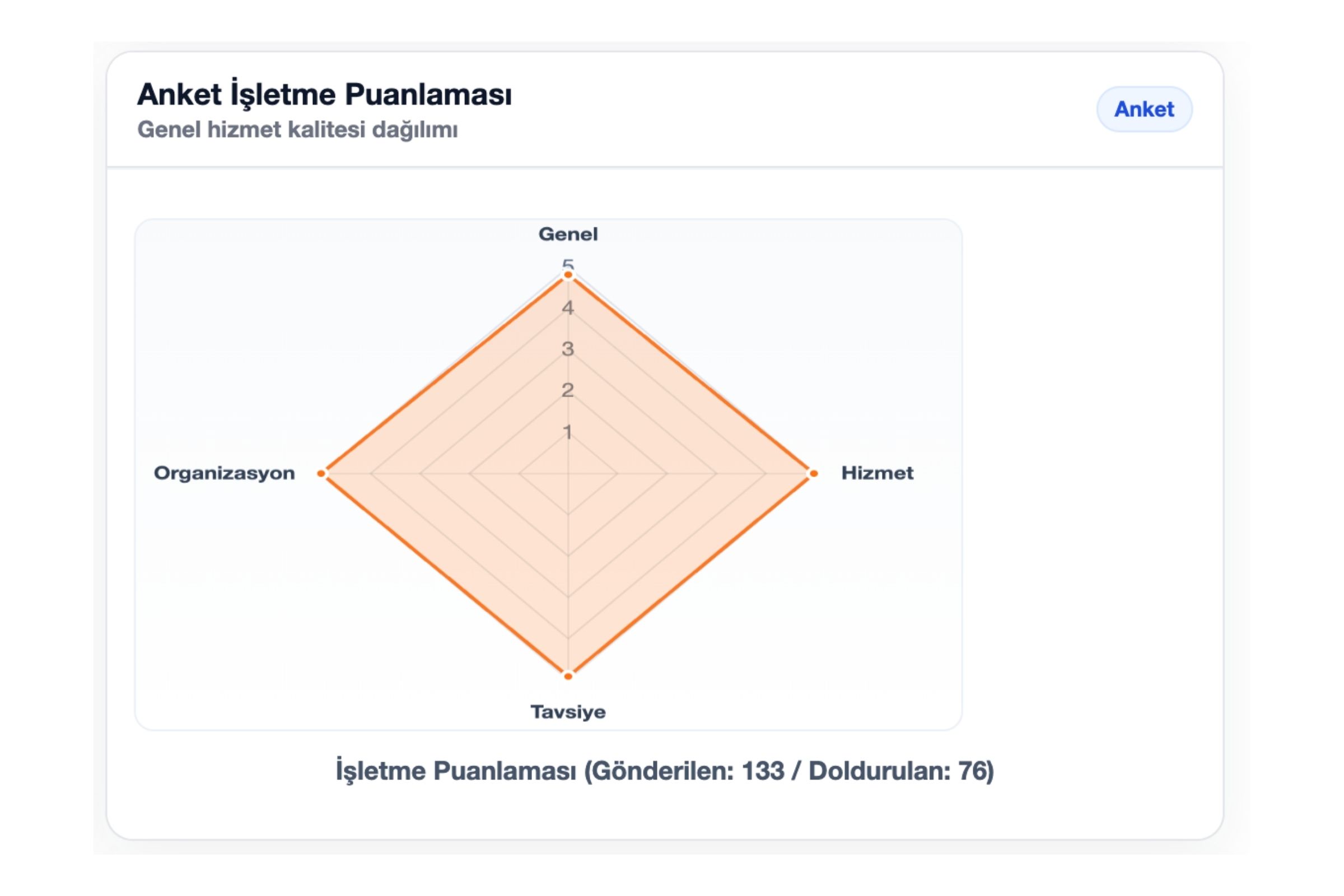Click the Tavsiye data point marker
The width and height of the screenshot is (1344, 896).
tap(568, 676)
